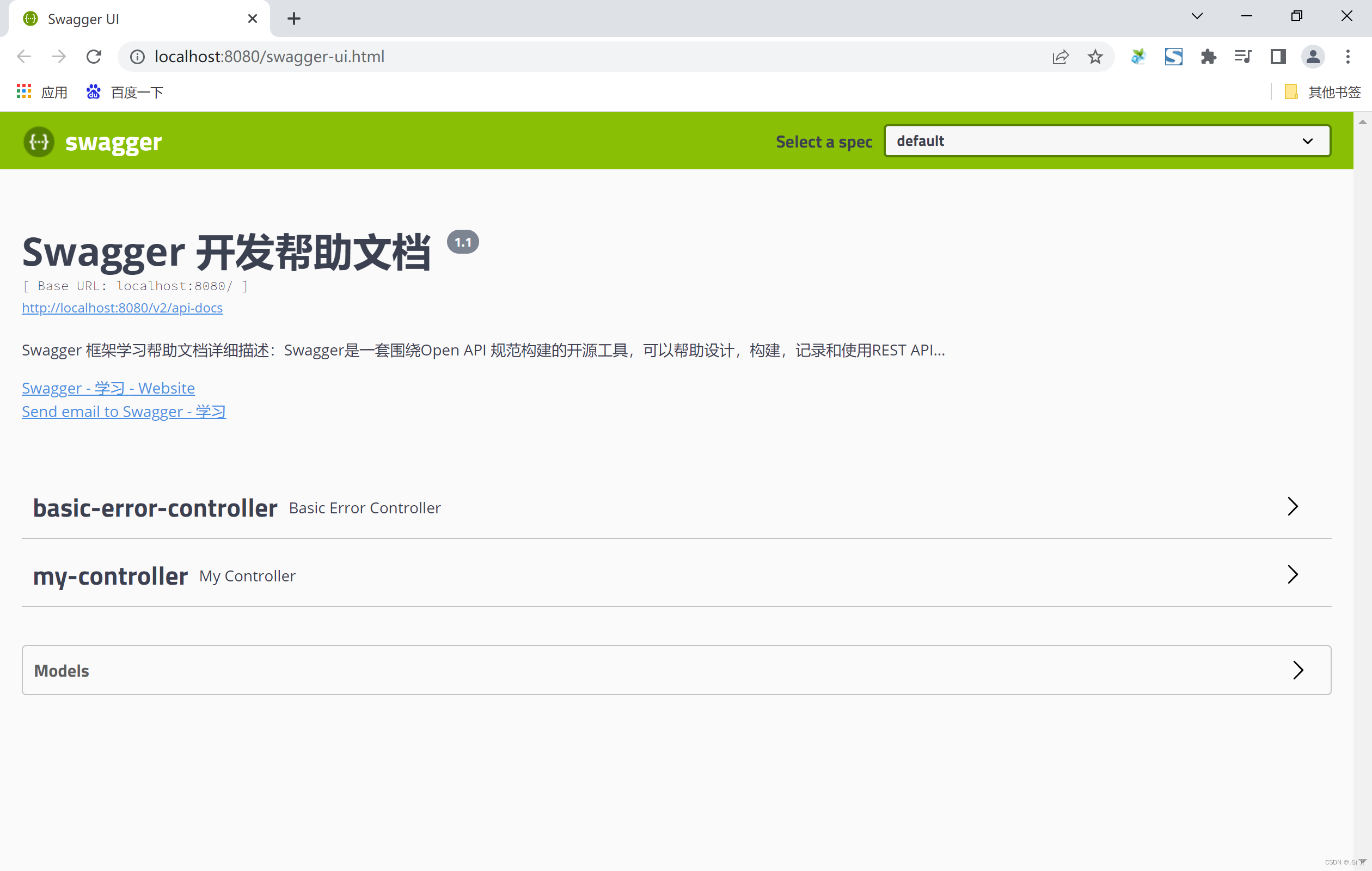Click Send email to Swagger link

[x=124, y=412]
